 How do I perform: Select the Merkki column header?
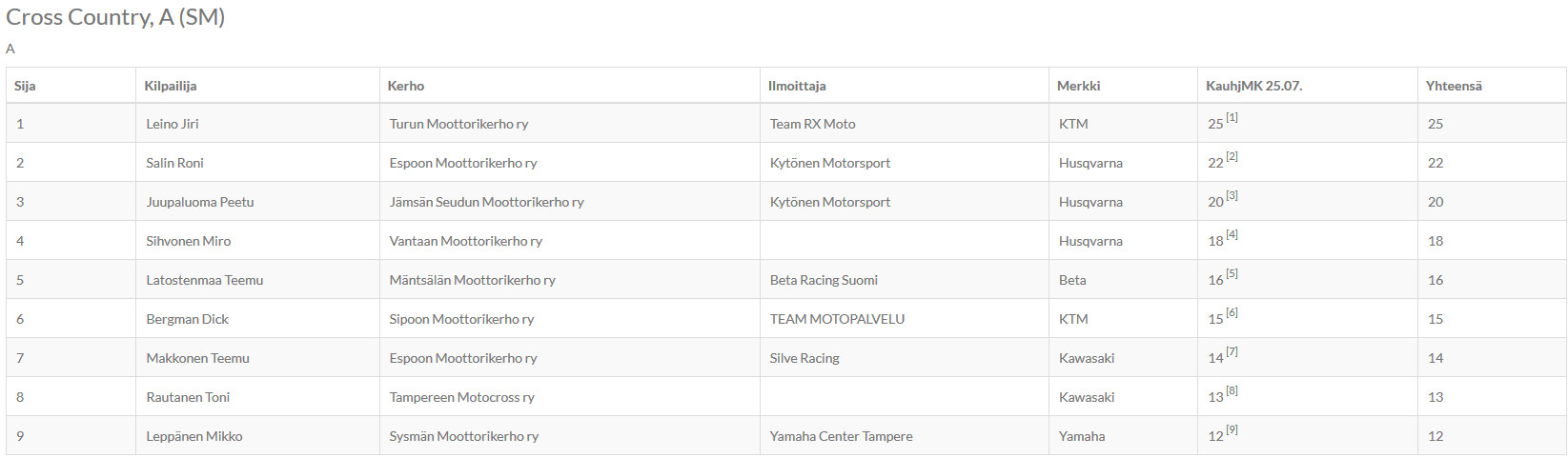point(1078,86)
